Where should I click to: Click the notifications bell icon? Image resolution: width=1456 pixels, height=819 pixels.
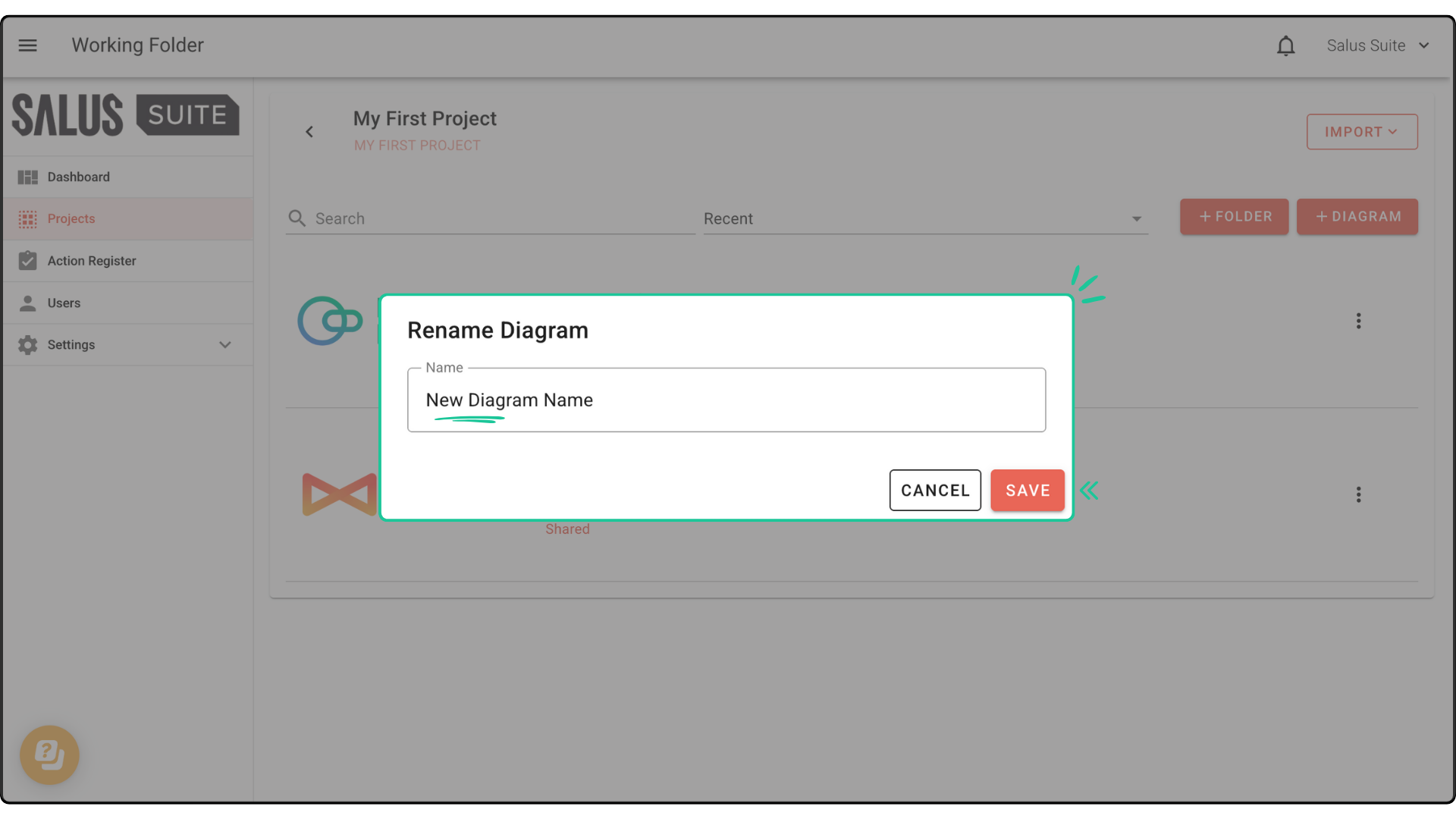pyautogui.click(x=1285, y=46)
